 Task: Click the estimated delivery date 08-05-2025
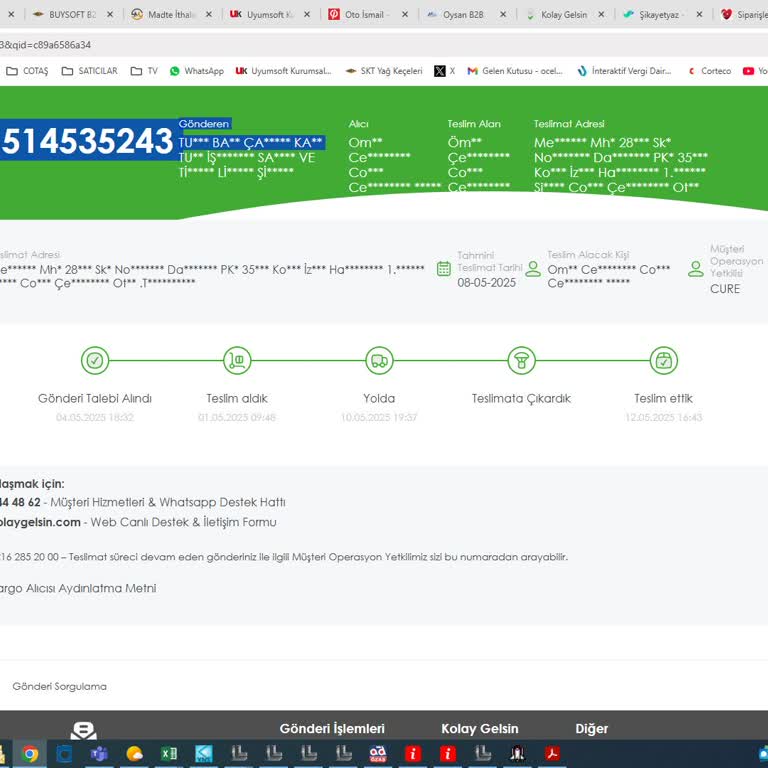[486, 283]
